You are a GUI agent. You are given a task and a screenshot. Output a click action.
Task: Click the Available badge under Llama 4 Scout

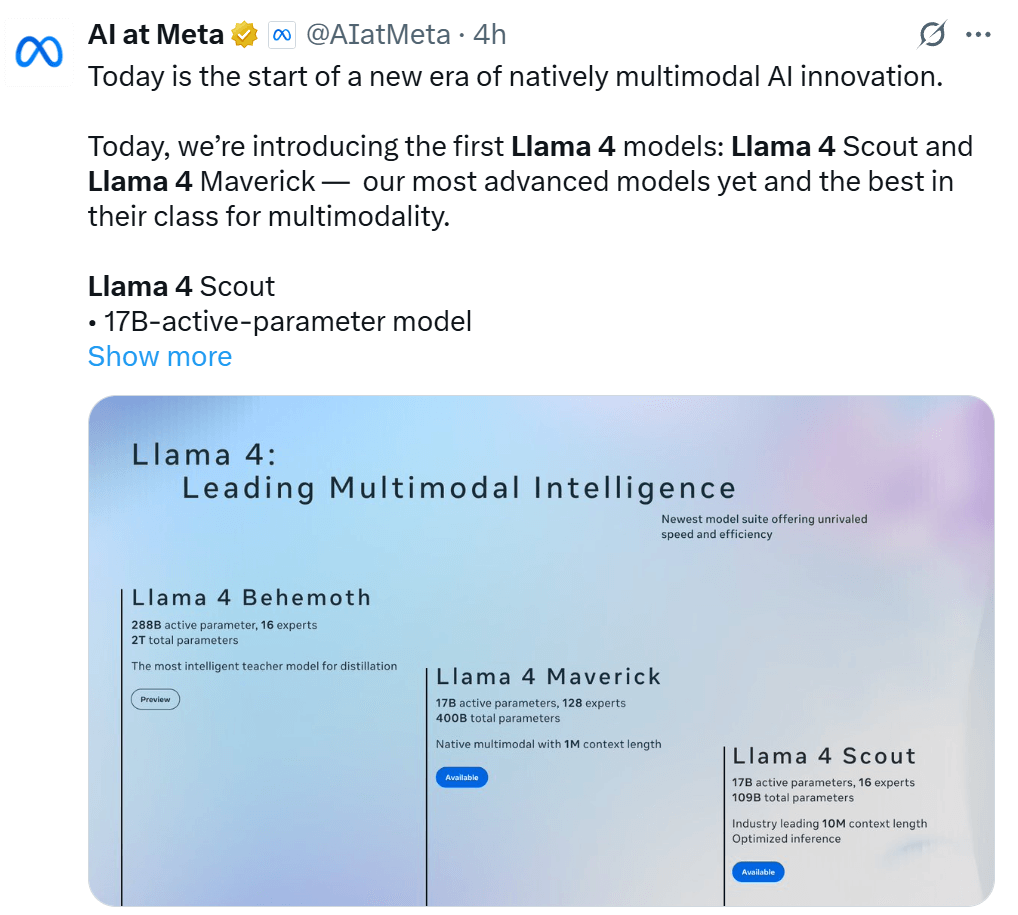pyautogui.click(x=758, y=871)
